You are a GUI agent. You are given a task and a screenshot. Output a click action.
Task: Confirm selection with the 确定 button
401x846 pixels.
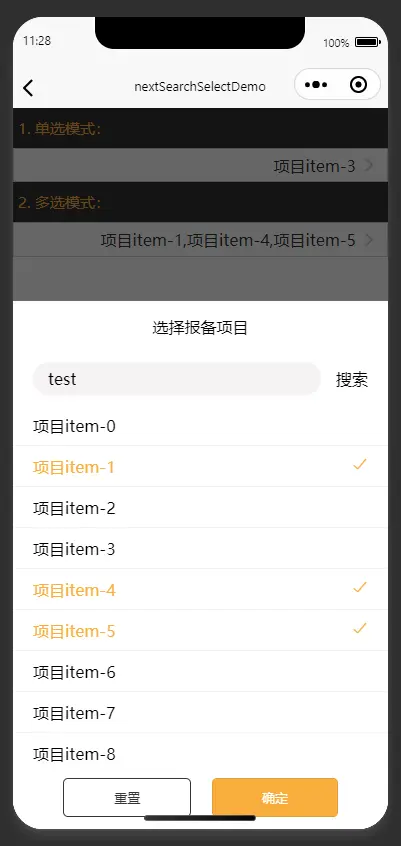point(275,797)
